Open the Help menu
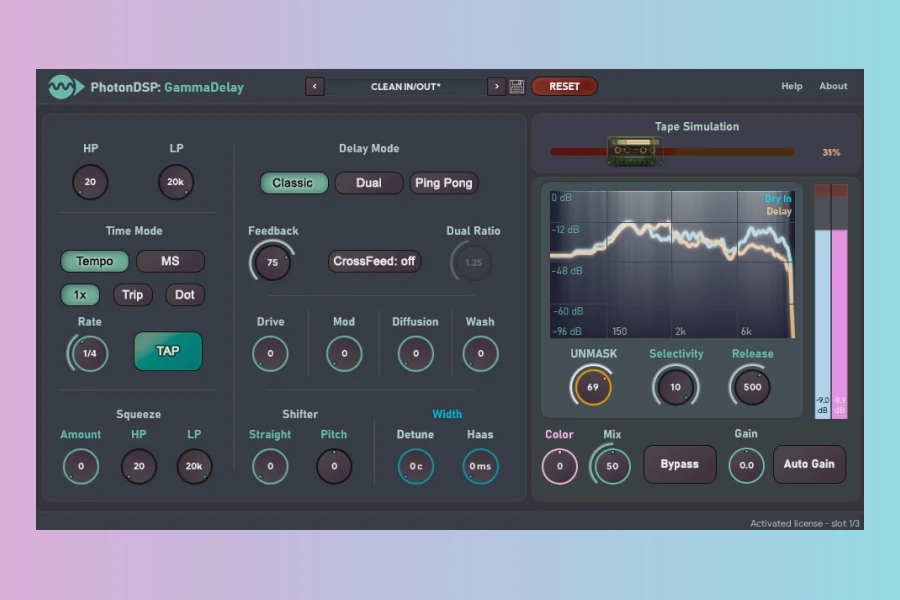Viewport: 900px width, 600px height. [792, 86]
